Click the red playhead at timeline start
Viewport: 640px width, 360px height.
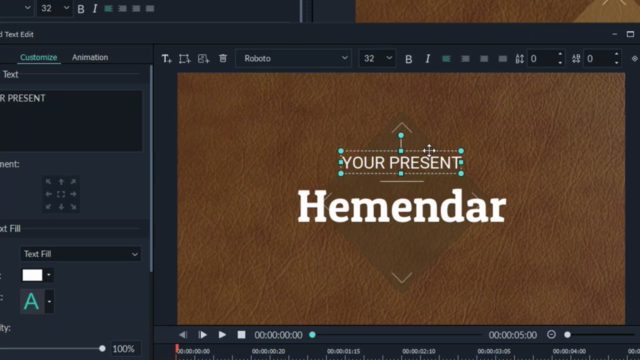coord(177,349)
